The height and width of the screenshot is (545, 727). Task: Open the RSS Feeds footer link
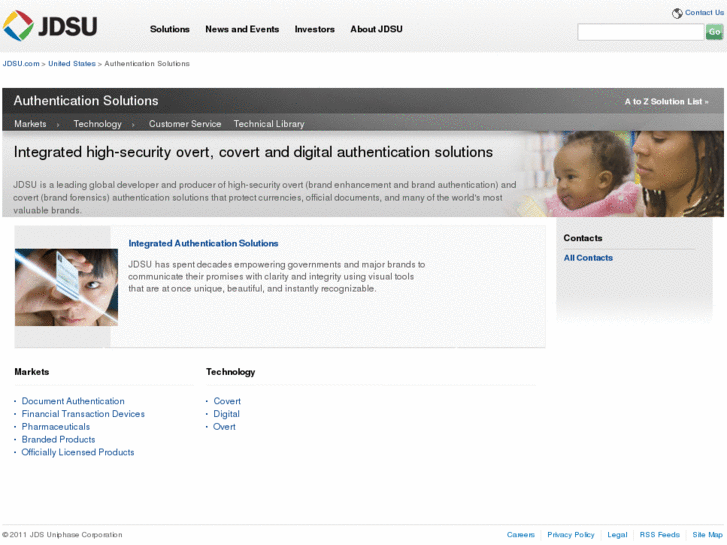click(x=659, y=535)
